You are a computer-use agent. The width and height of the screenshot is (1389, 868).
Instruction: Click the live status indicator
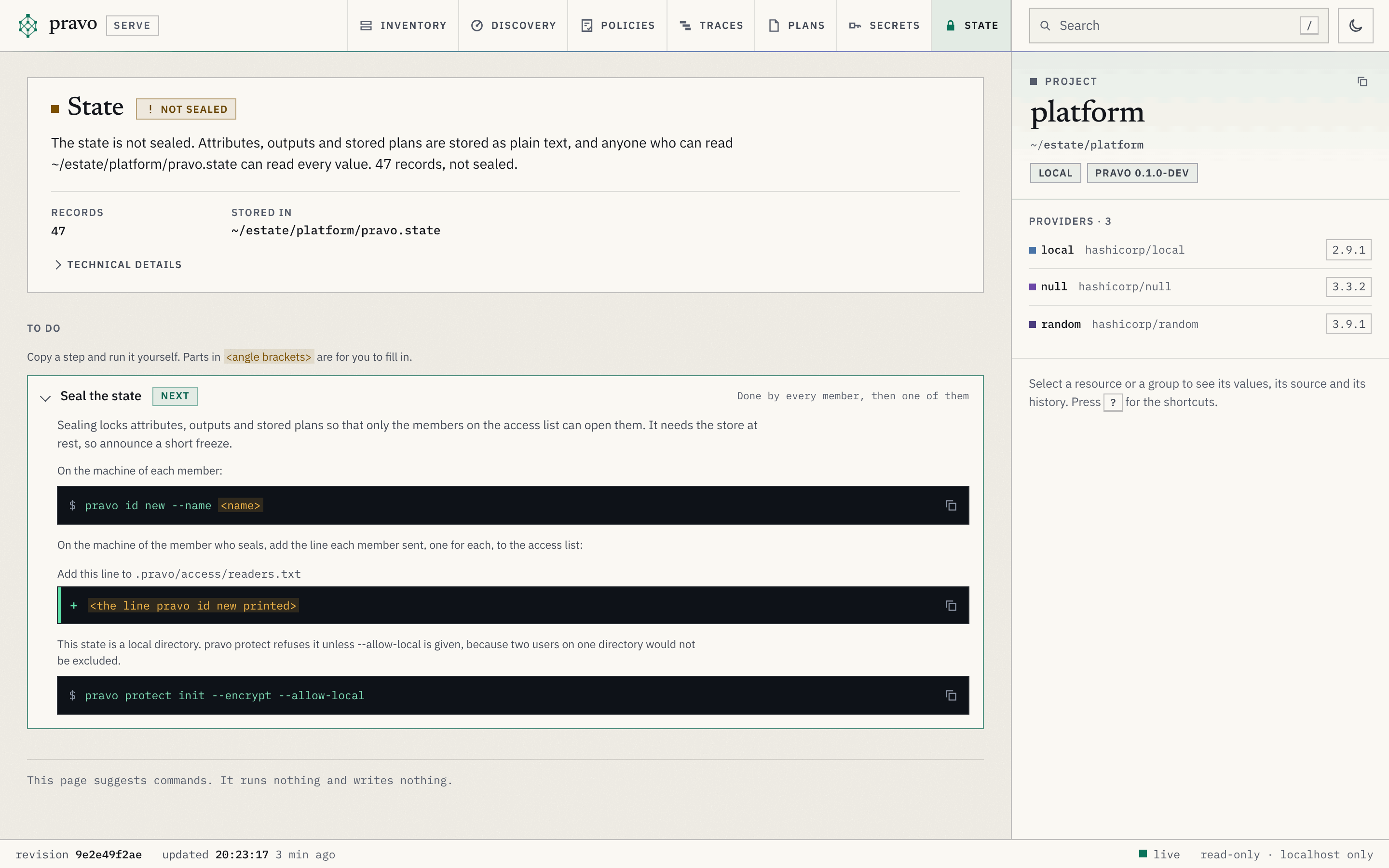click(1159, 855)
